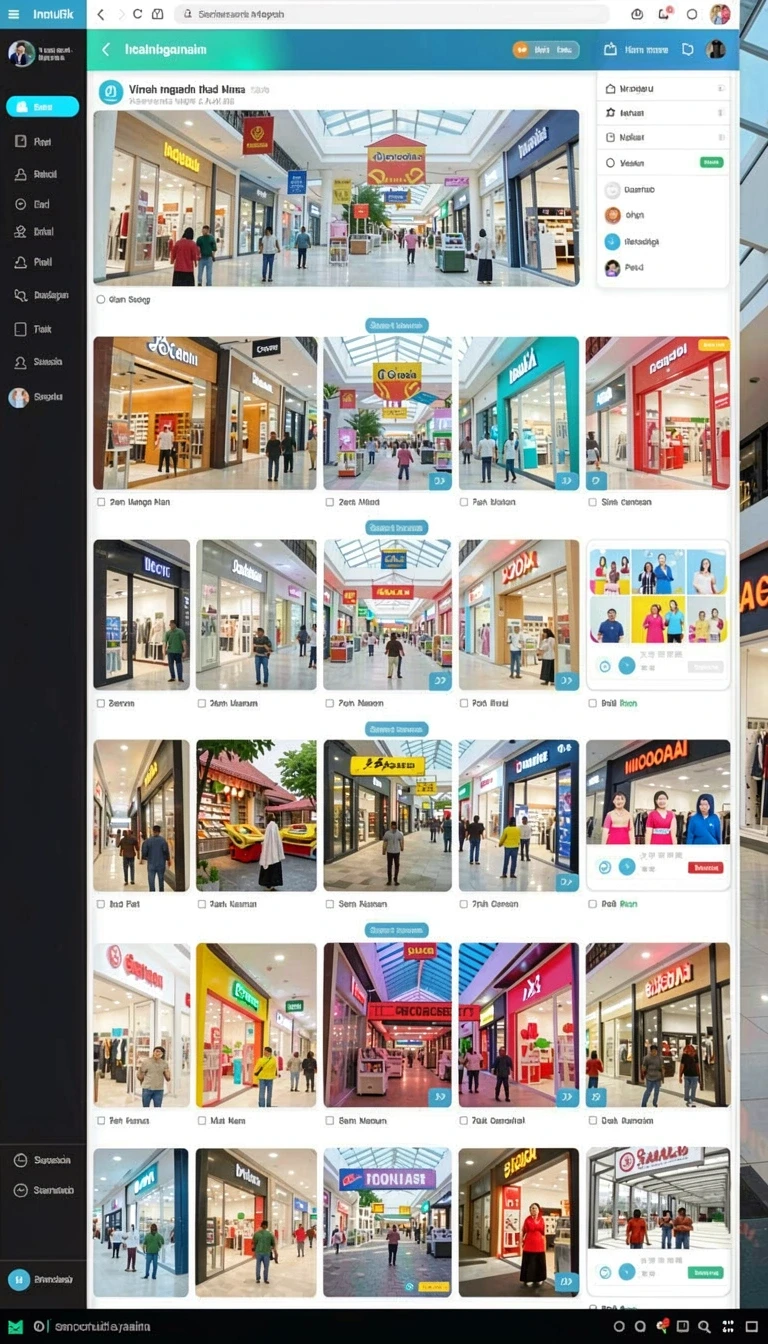Focus the browser address bar field
Screen dimensions: 768x1344
[x=391, y=14]
